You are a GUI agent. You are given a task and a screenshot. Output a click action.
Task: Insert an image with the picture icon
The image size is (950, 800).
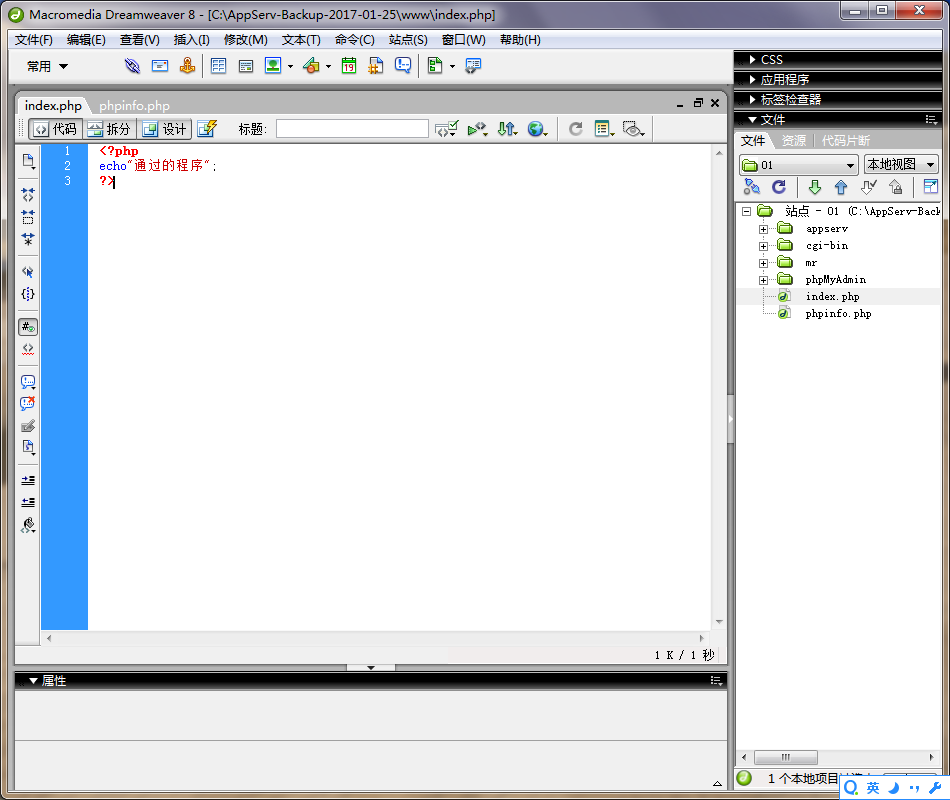coord(273,65)
